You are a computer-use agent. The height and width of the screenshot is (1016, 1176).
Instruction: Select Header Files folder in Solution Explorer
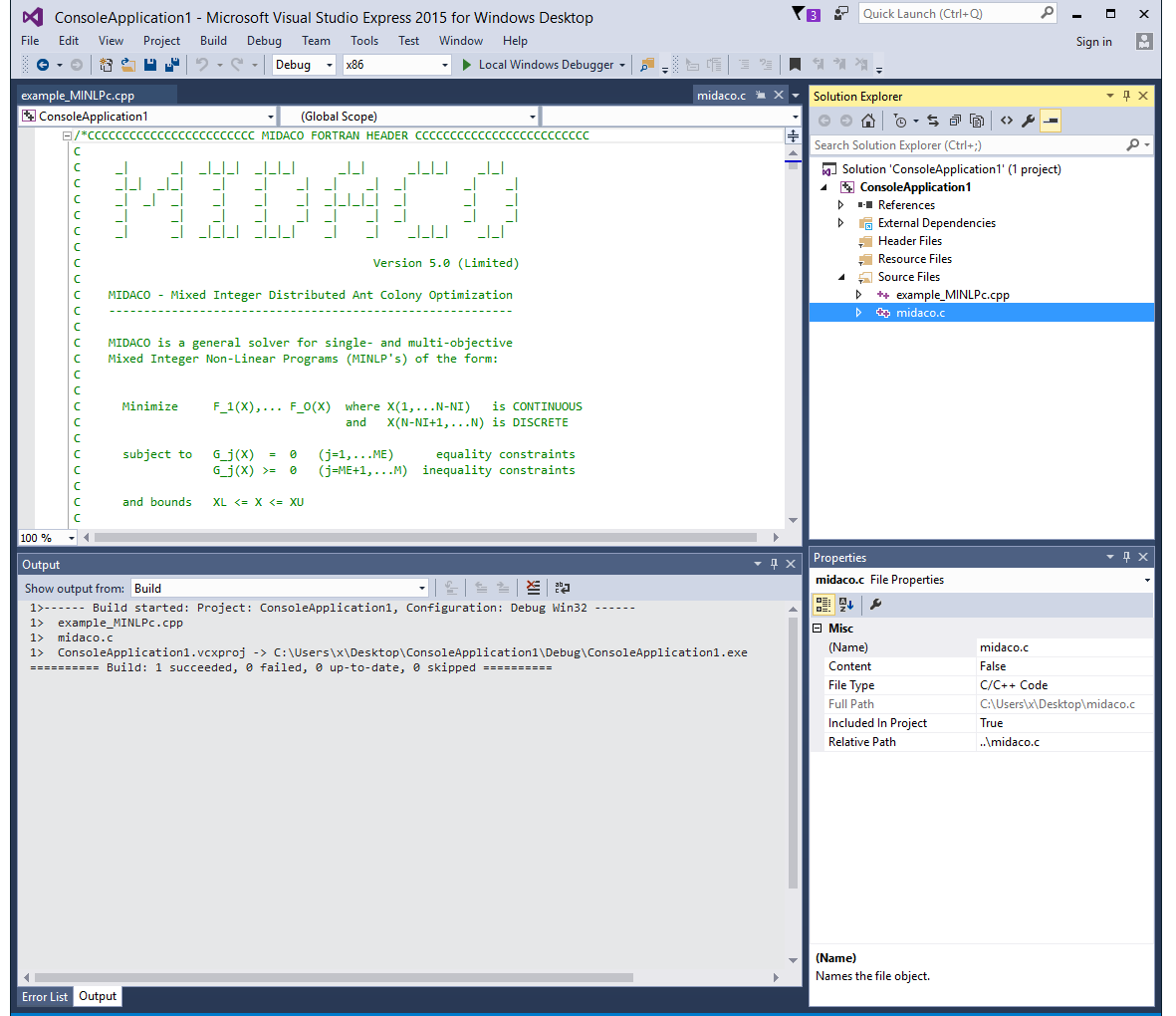coord(910,241)
